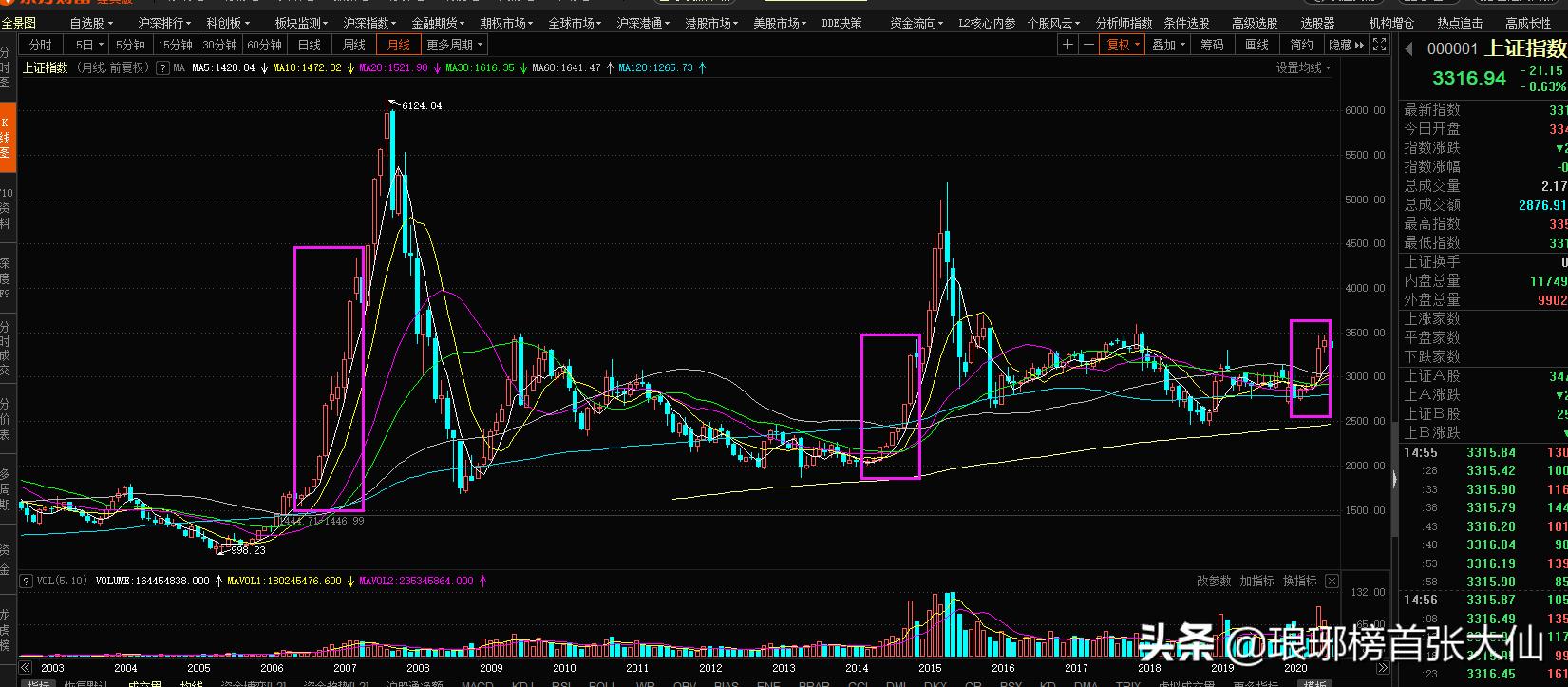This screenshot has width=1568, height=687.
Task: Open 金融期货 menu
Action: click(438, 22)
